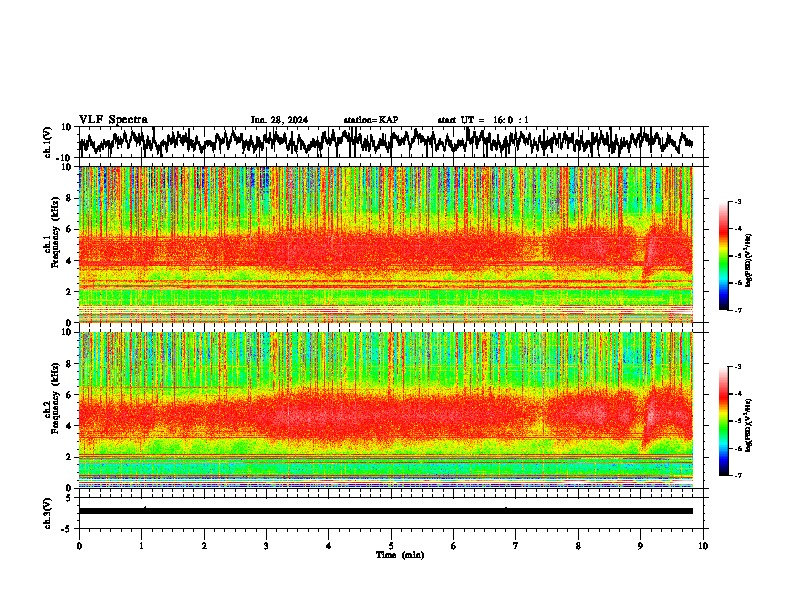Click the black ch.3 voltage trace
792x612 pixels.
[x=386, y=511]
